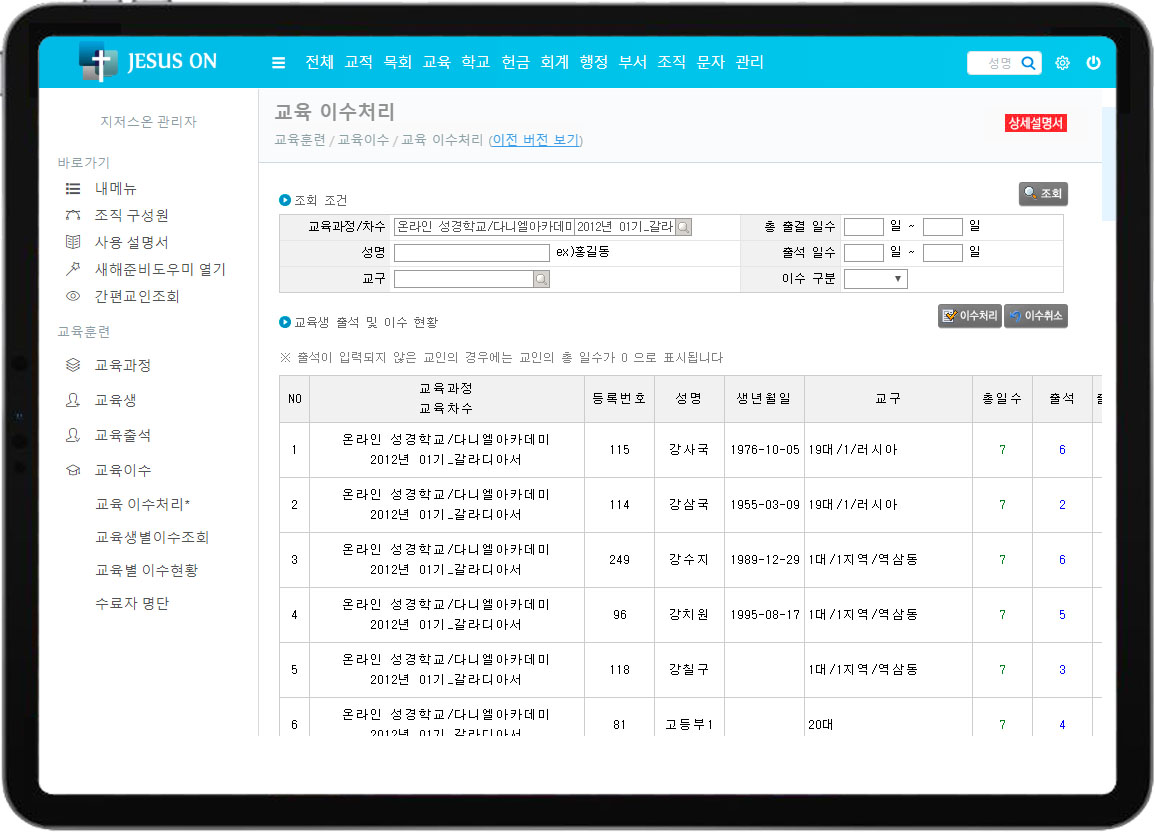This screenshot has height=832, width=1155.
Task: Open 간편교인조회 eye icon shortcut
Action: point(73,296)
